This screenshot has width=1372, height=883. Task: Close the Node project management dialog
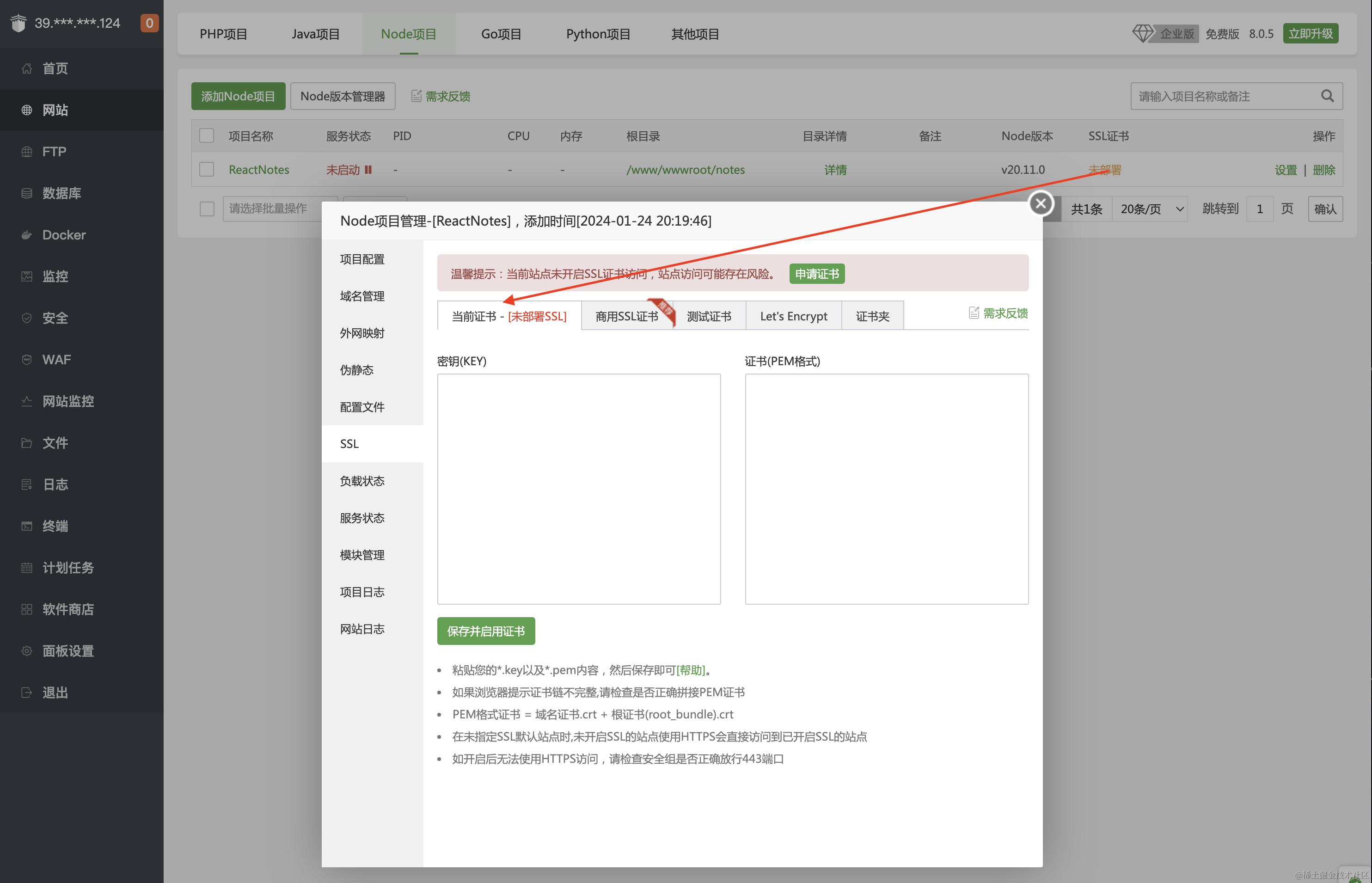pyautogui.click(x=1041, y=203)
